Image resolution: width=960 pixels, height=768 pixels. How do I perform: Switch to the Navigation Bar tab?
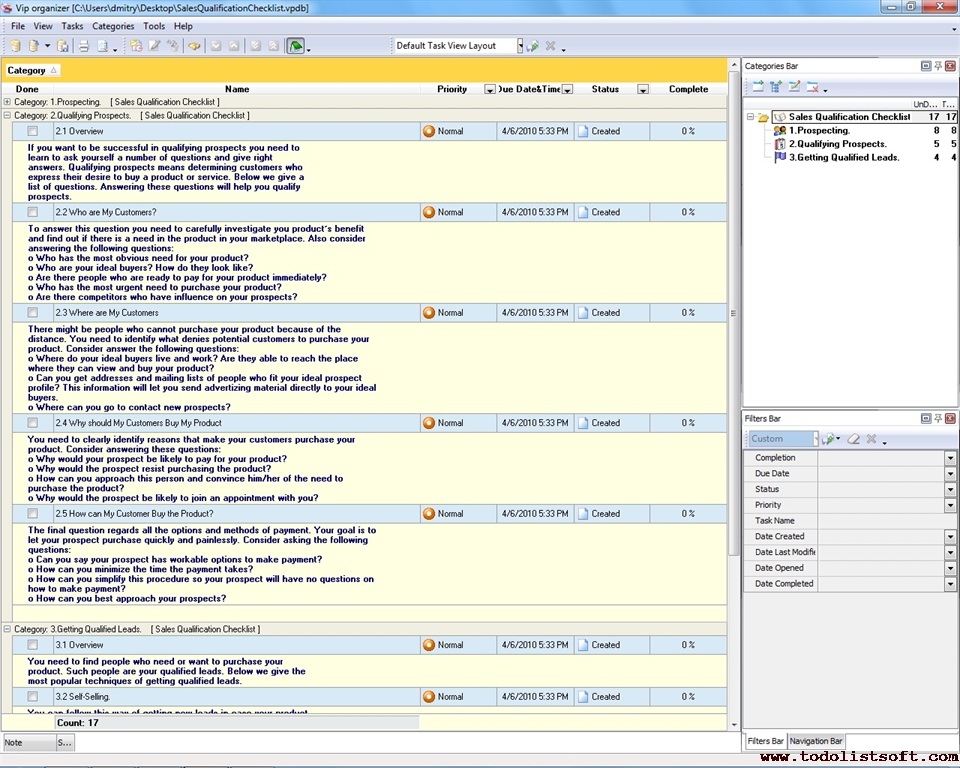(x=816, y=741)
